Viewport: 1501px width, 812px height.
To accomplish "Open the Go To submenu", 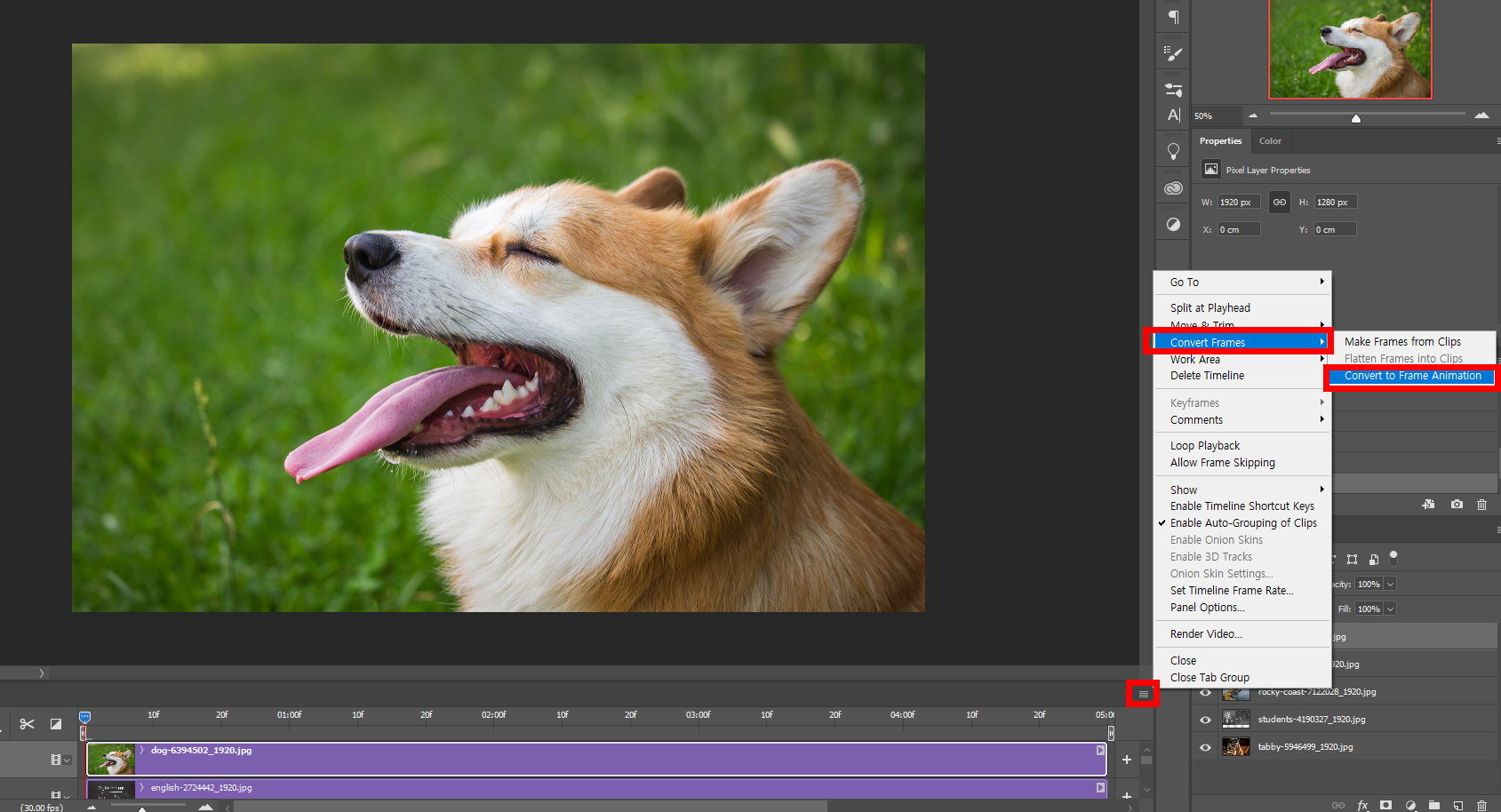I will tap(1242, 283).
